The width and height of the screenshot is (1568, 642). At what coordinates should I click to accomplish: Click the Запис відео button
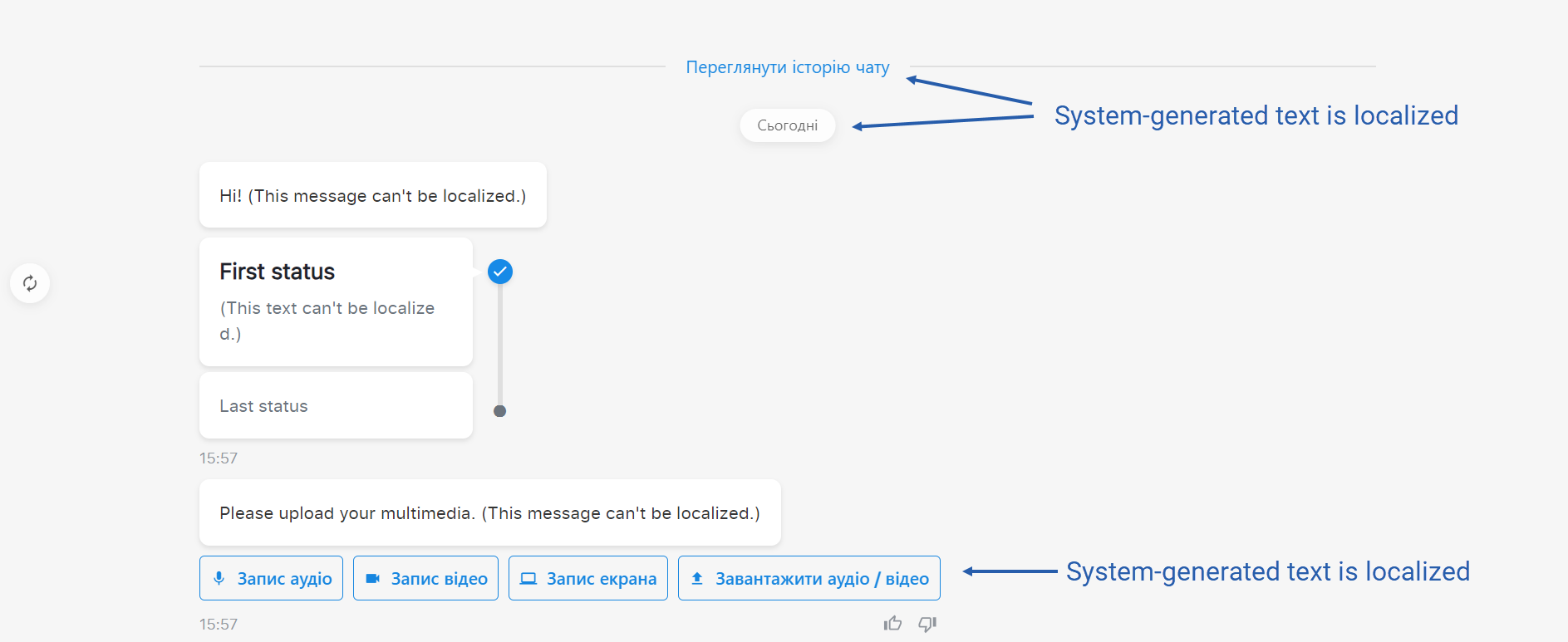click(425, 578)
